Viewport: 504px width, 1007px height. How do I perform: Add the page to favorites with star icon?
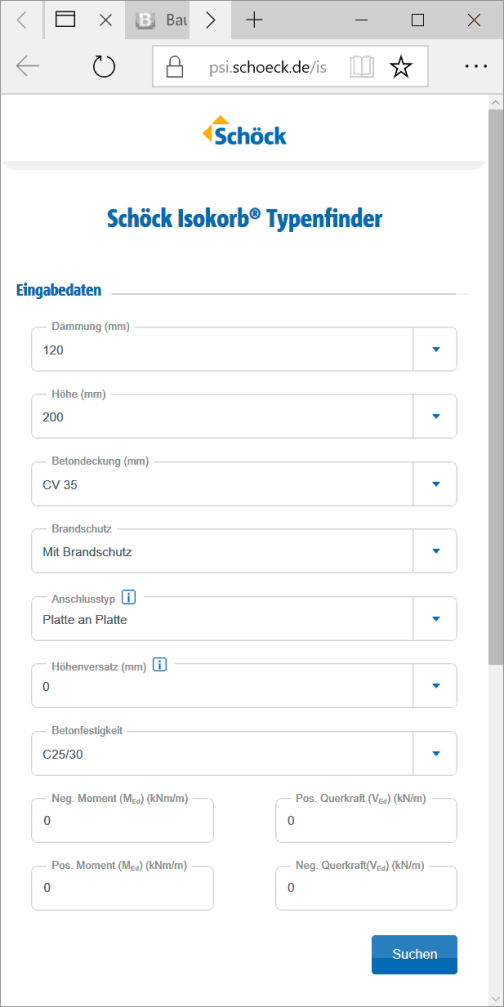click(401, 66)
